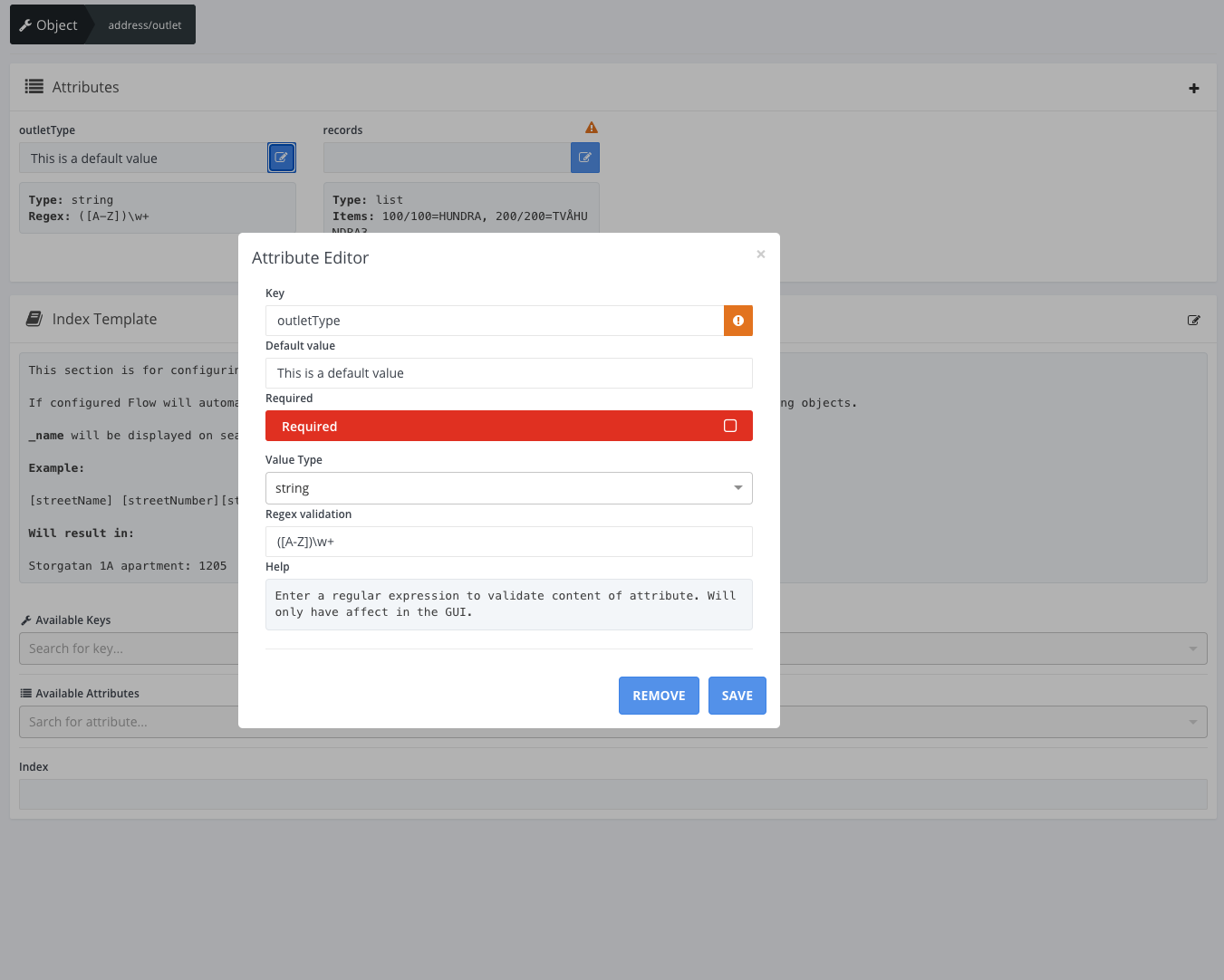Screen dimensions: 1224x980
Task: Click the Attributes list icon
Action: 34,87
